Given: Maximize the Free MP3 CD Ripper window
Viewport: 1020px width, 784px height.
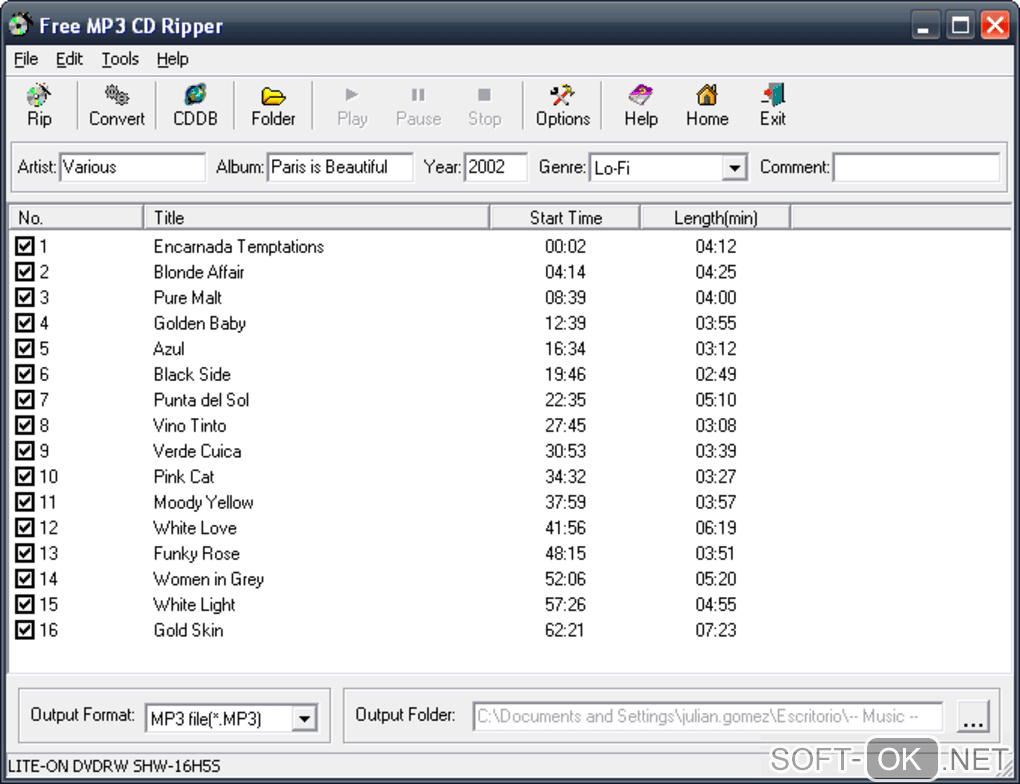Looking at the screenshot, I should click(960, 25).
